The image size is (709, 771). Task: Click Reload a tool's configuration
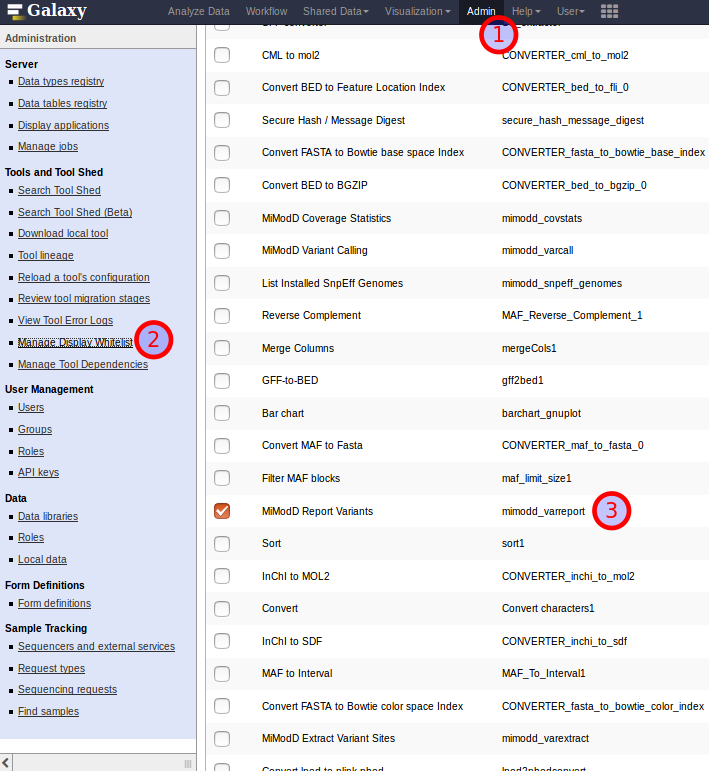84,277
